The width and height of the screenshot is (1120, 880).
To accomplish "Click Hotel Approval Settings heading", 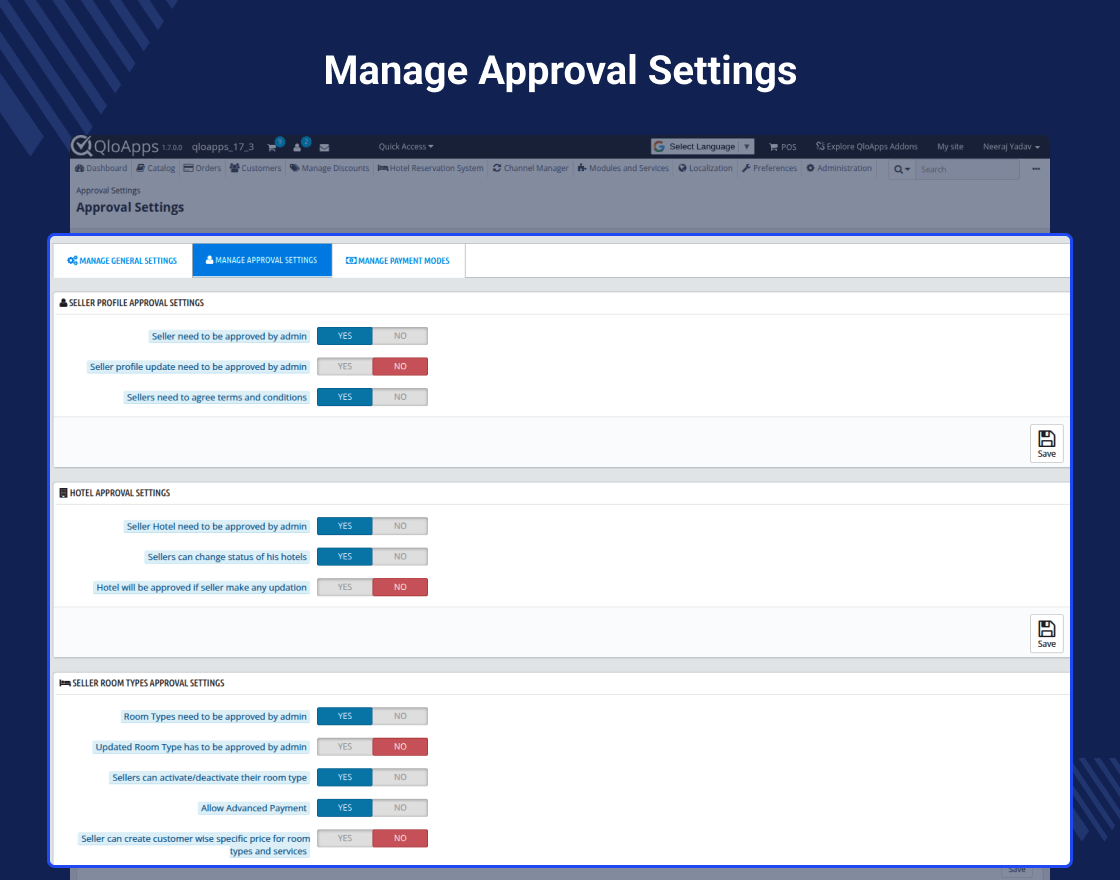I will [120, 493].
